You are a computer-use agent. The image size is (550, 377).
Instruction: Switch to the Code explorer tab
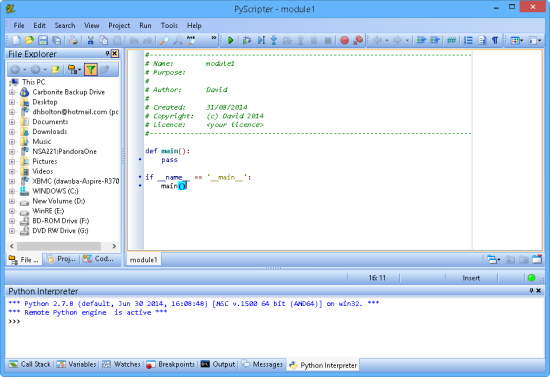[x=99, y=259]
